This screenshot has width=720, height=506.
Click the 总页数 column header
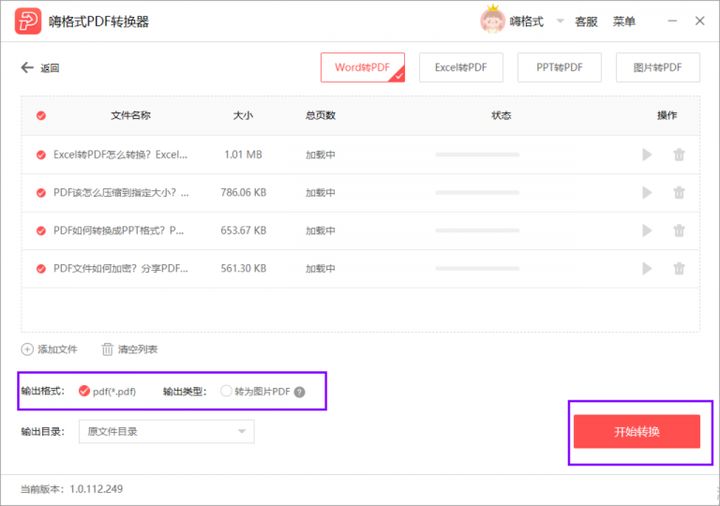point(321,115)
